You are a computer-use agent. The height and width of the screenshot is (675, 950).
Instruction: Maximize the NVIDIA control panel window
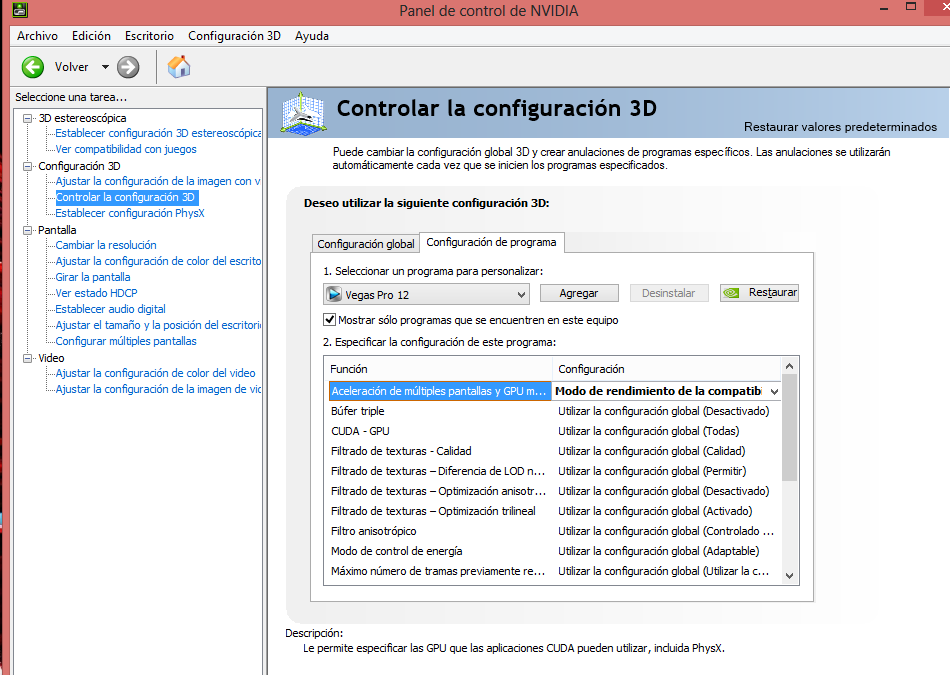[911, 7]
